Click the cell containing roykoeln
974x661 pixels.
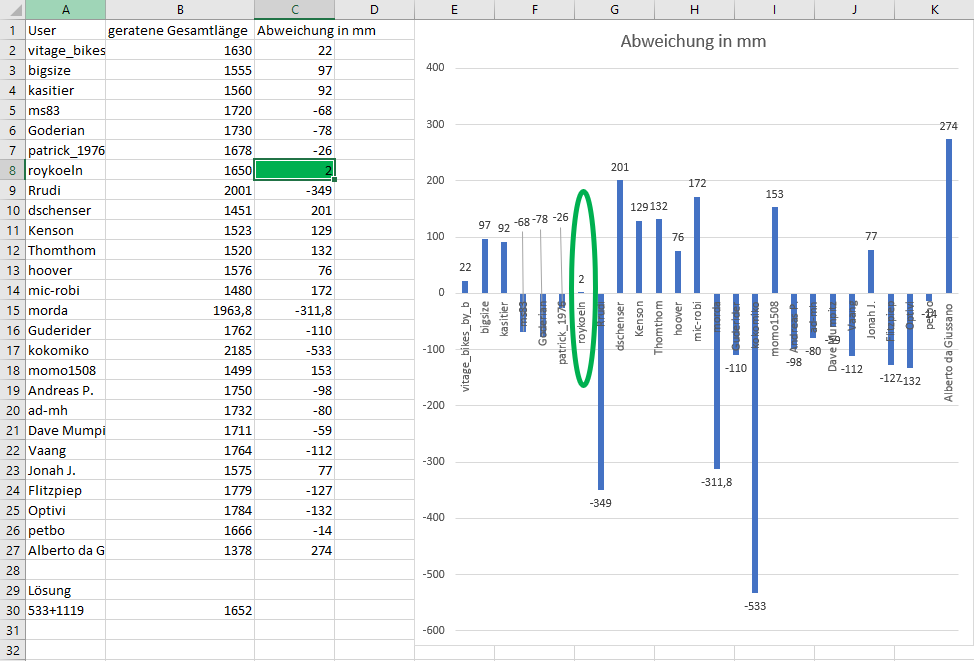tap(65, 170)
